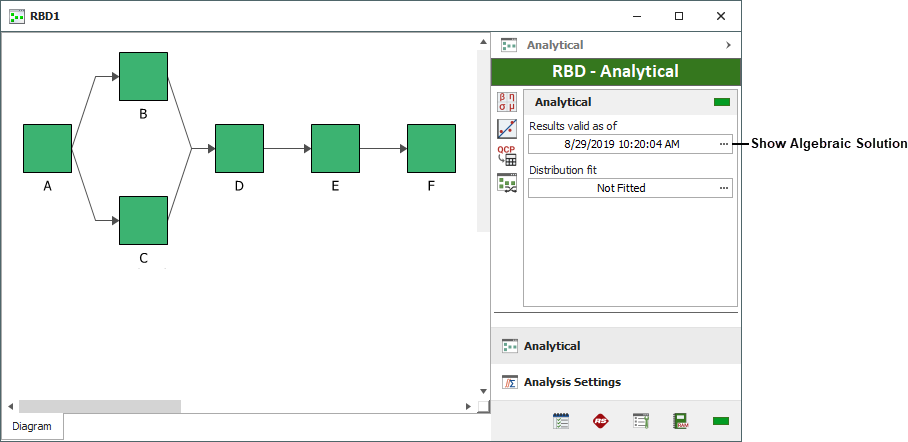Click the horizontal scrollbar thumb under diagram

pyautogui.click(x=100, y=406)
